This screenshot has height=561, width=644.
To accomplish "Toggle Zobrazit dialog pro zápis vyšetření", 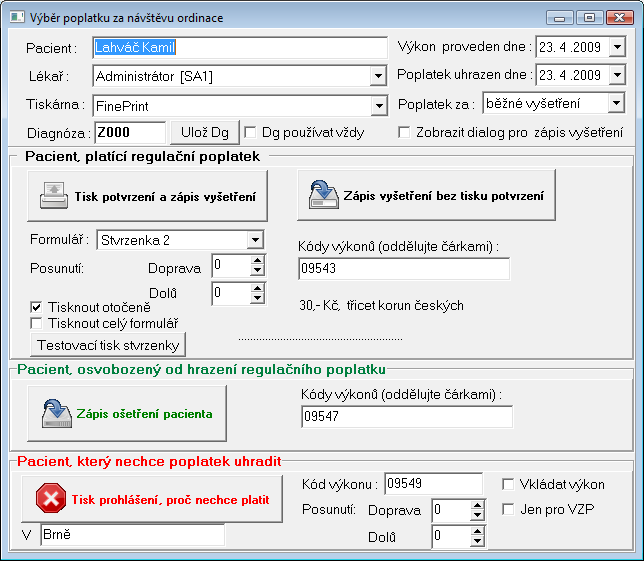I will click(405, 132).
